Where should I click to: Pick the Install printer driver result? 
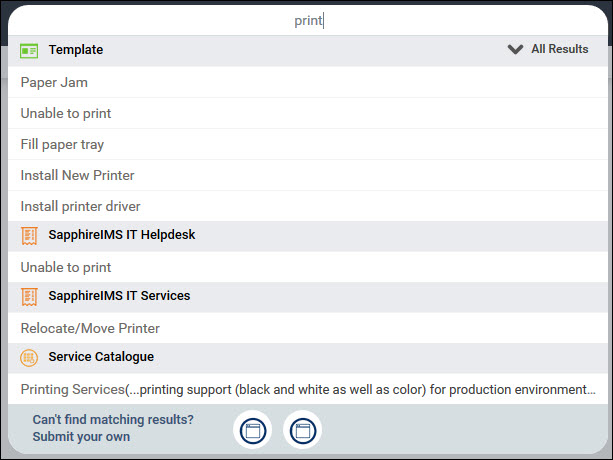[x=80, y=206]
